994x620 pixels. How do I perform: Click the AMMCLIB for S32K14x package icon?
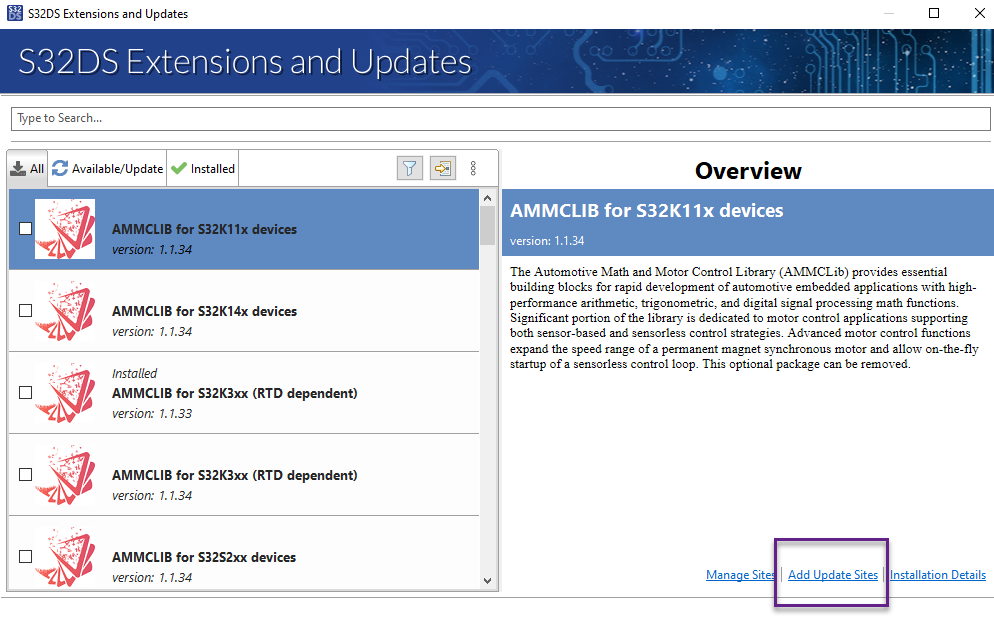[65, 311]
